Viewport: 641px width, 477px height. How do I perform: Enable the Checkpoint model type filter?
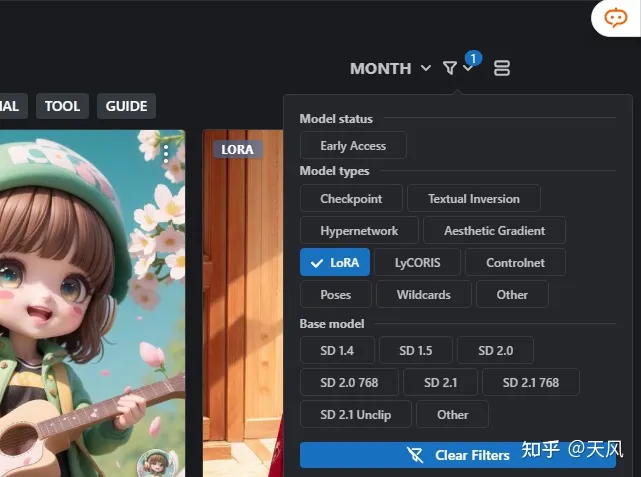(x=351, y=199)
